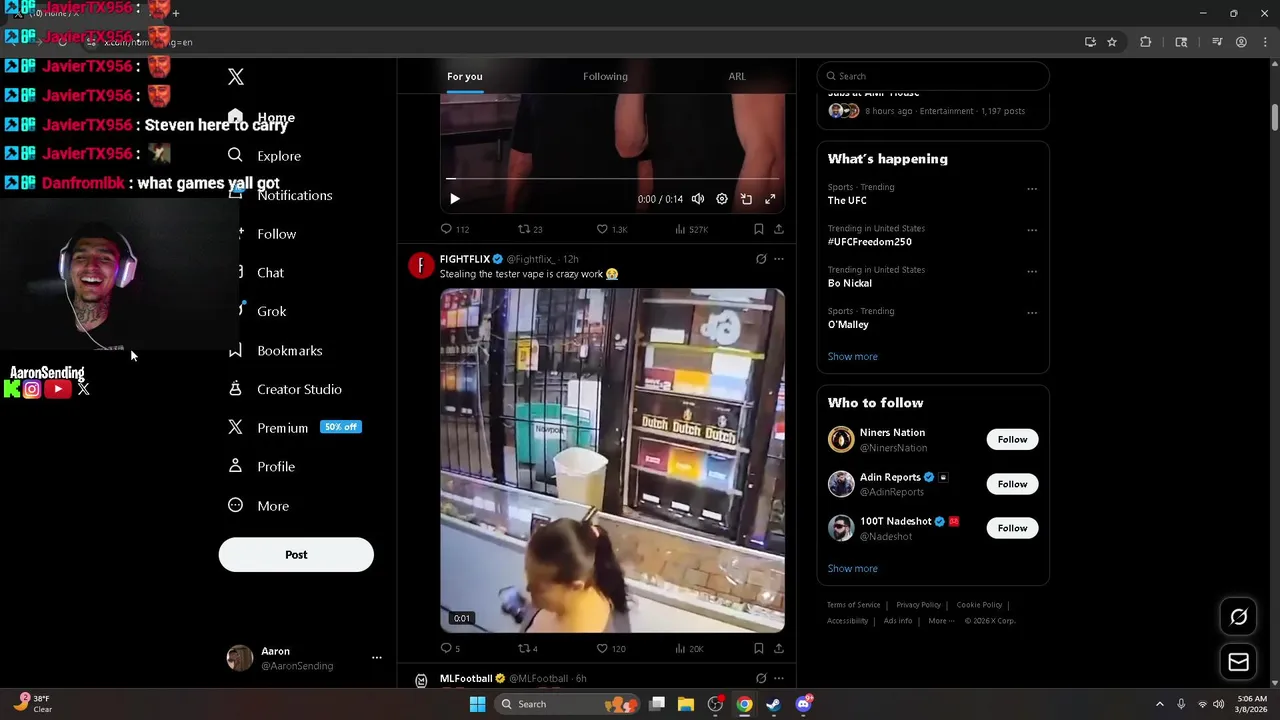Open Grok actions on MLFootball post

coord(761,678)
